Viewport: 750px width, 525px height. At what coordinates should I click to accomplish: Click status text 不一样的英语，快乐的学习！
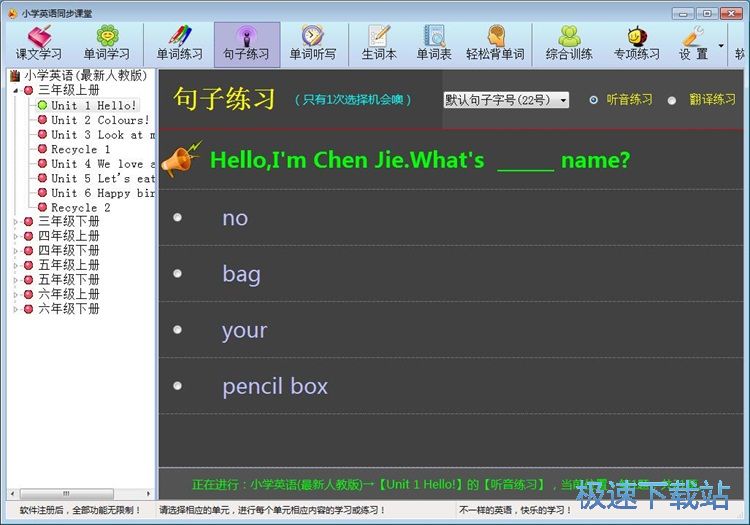[x=515, y=510]
